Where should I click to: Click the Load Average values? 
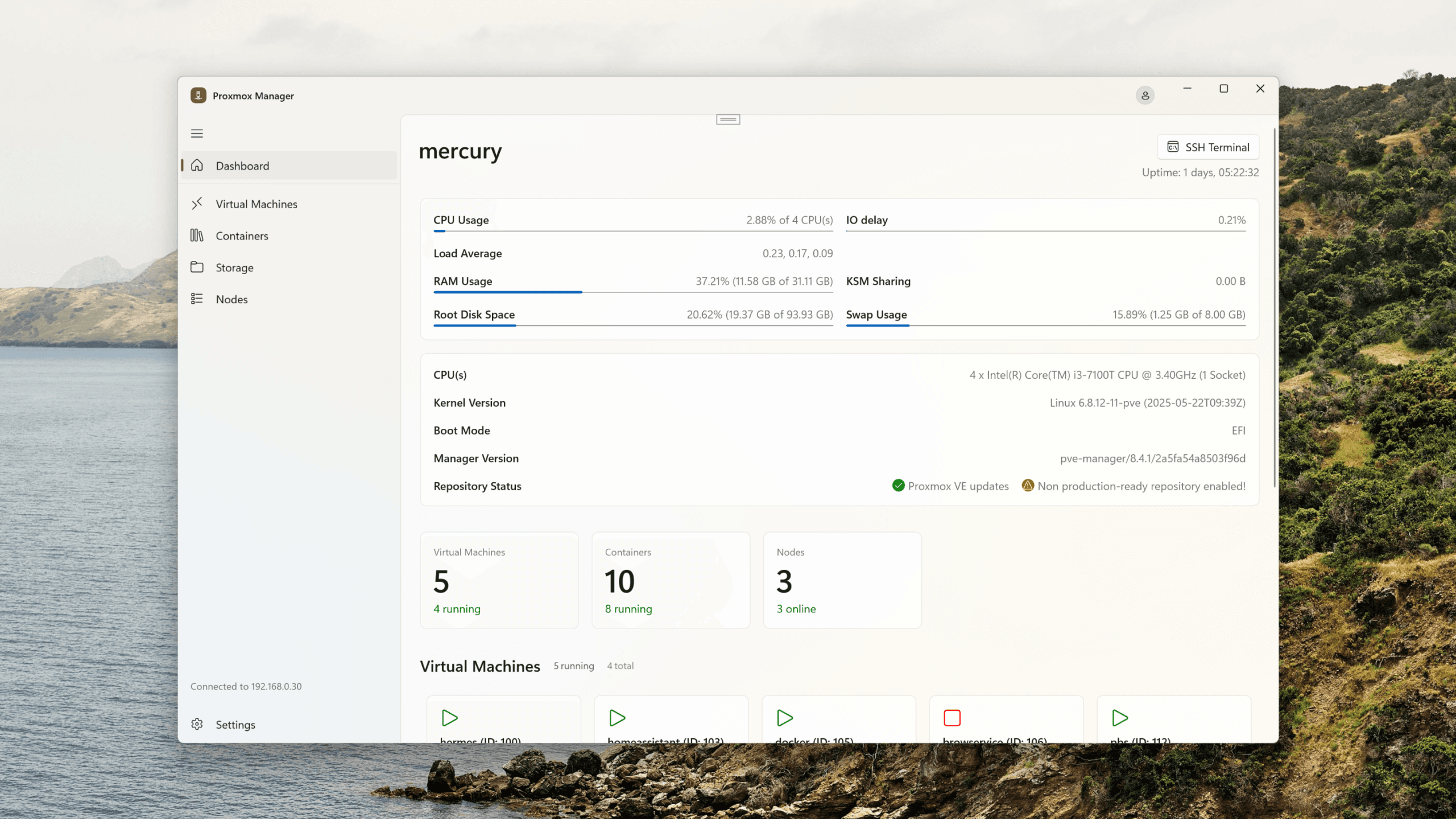point(797,253)
